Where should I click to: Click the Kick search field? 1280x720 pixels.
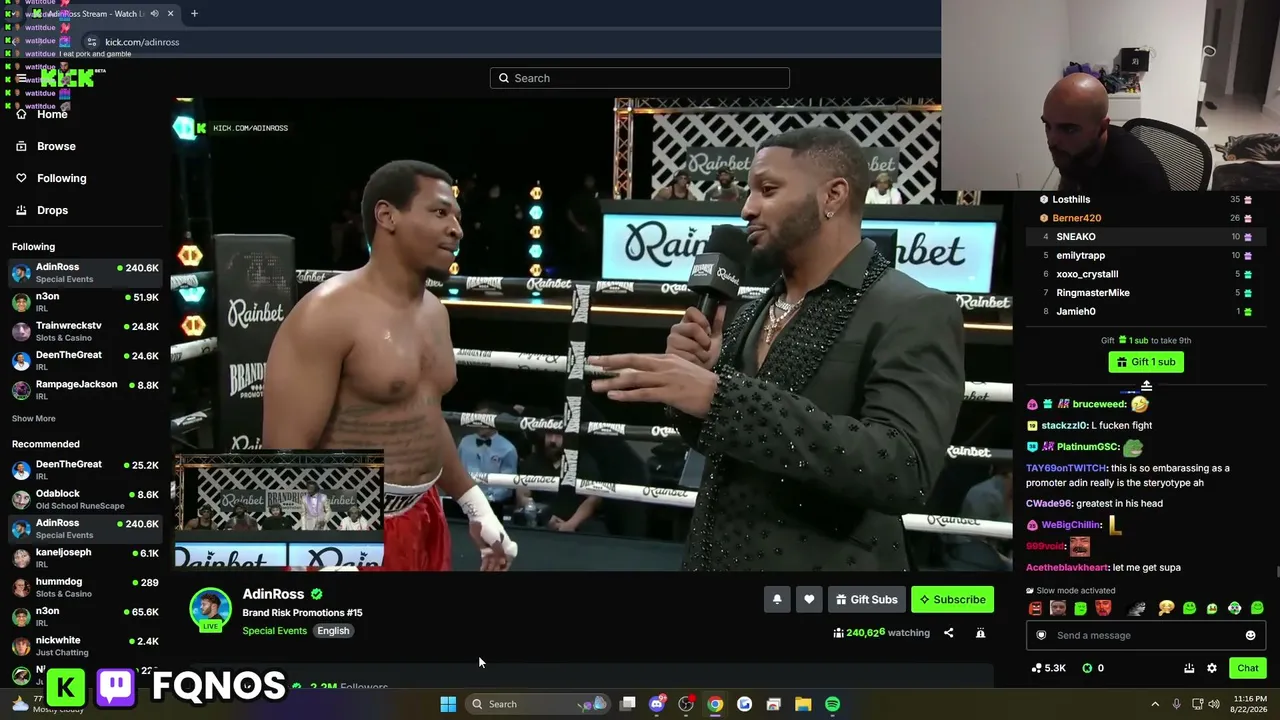[x=640, y=78]
